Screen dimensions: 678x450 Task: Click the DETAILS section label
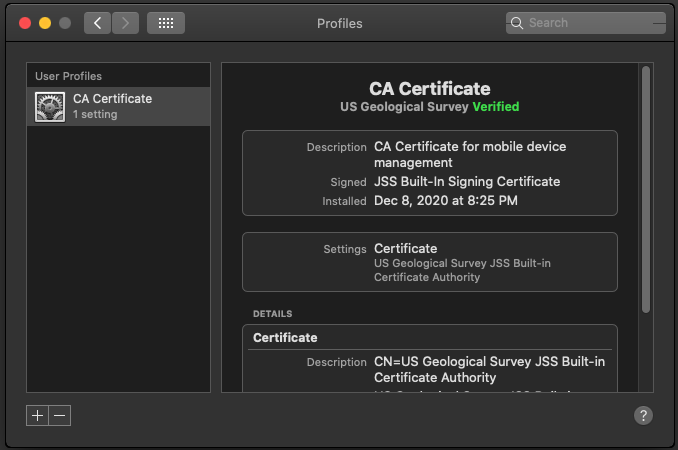point(272,314)
